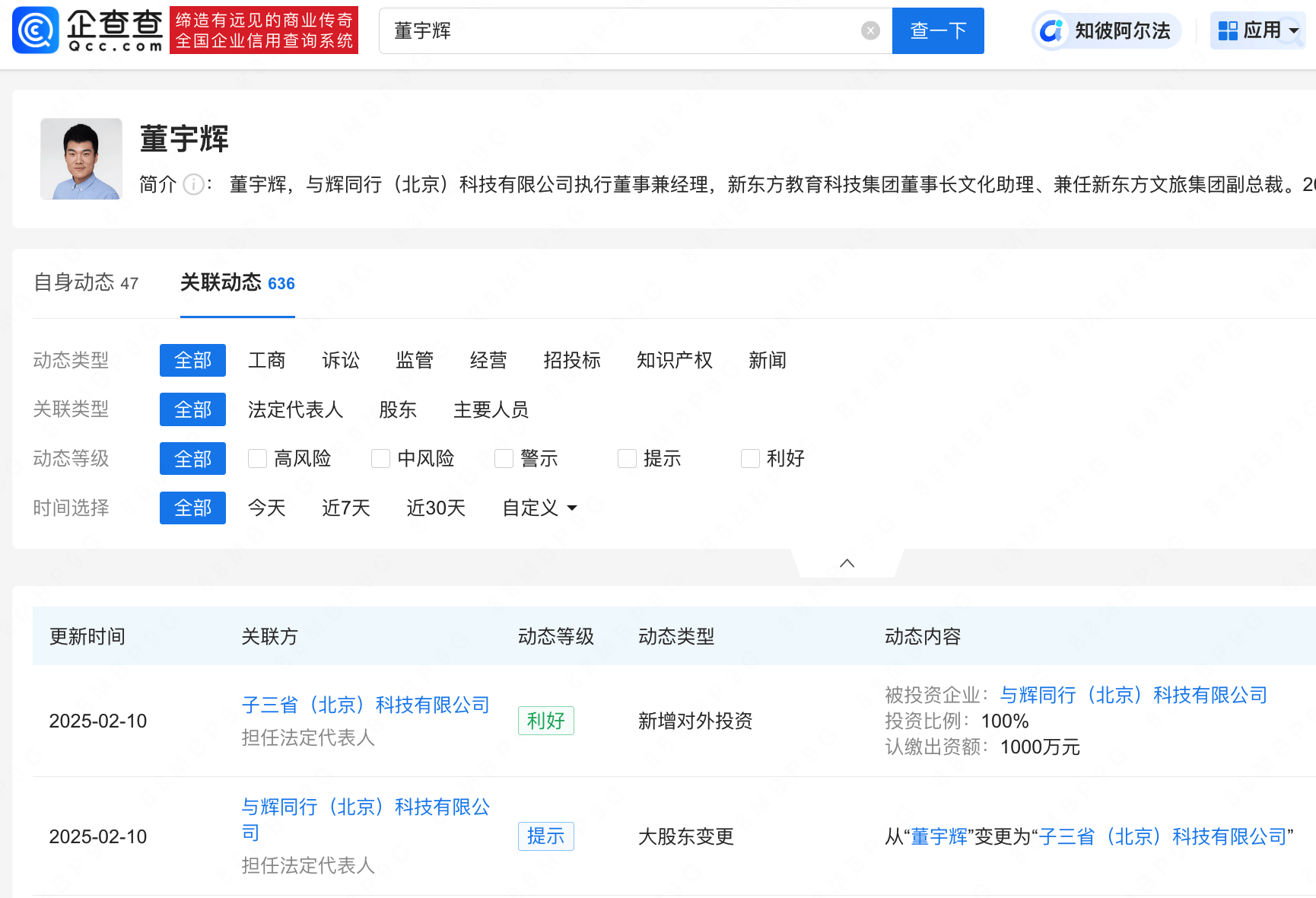1316x898 pixels.
Task: Filter 动态类型 by 招投标
Action: pyautogui.click(x=572, y=361)
